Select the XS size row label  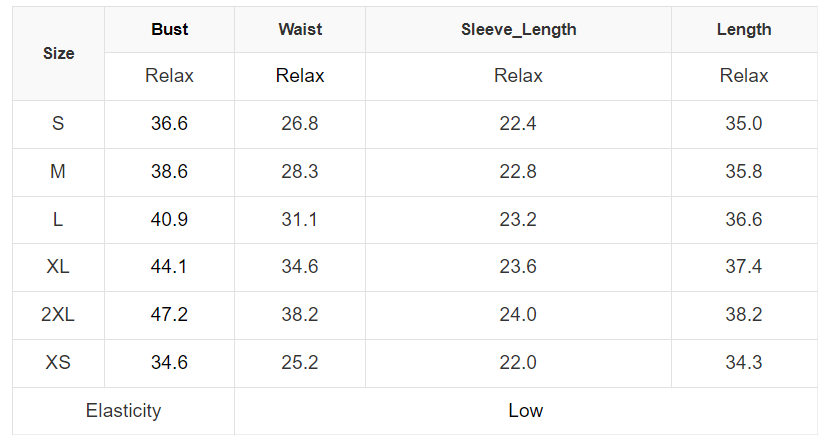(x=58, y=363)
